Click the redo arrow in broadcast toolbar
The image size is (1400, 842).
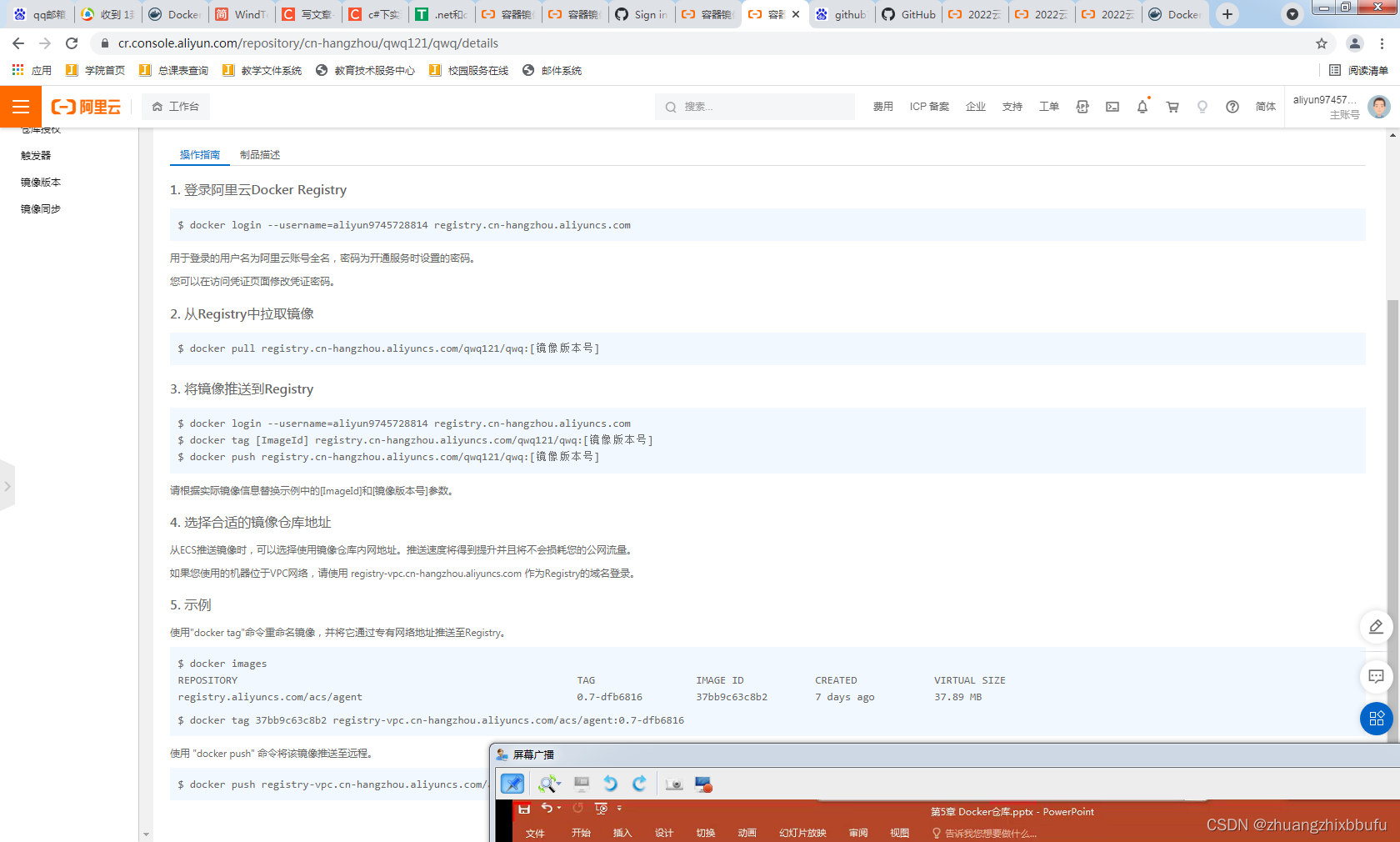[x=639, y=784]
